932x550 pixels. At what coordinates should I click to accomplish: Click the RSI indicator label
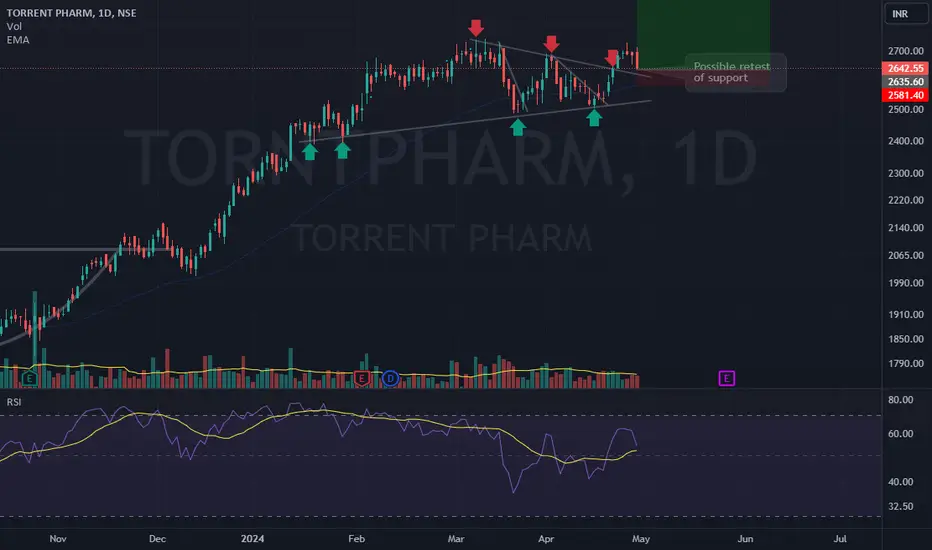point(14,402)
